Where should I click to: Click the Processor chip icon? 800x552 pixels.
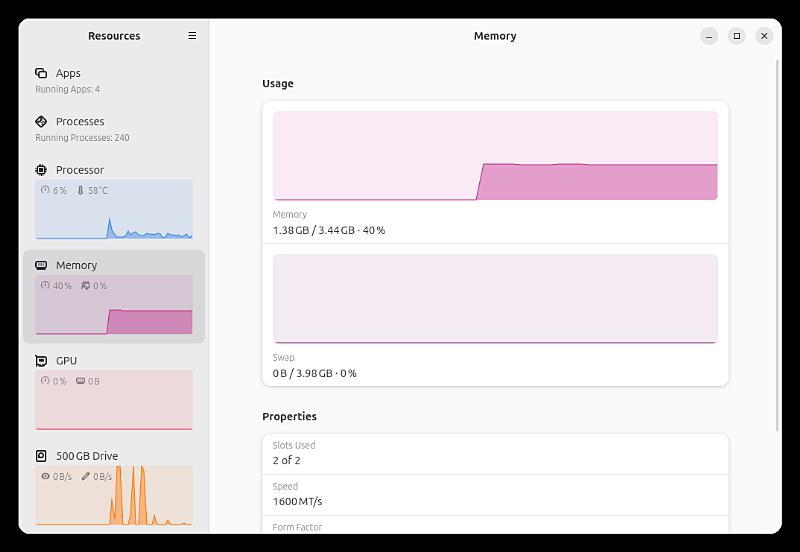coord(41,170)
